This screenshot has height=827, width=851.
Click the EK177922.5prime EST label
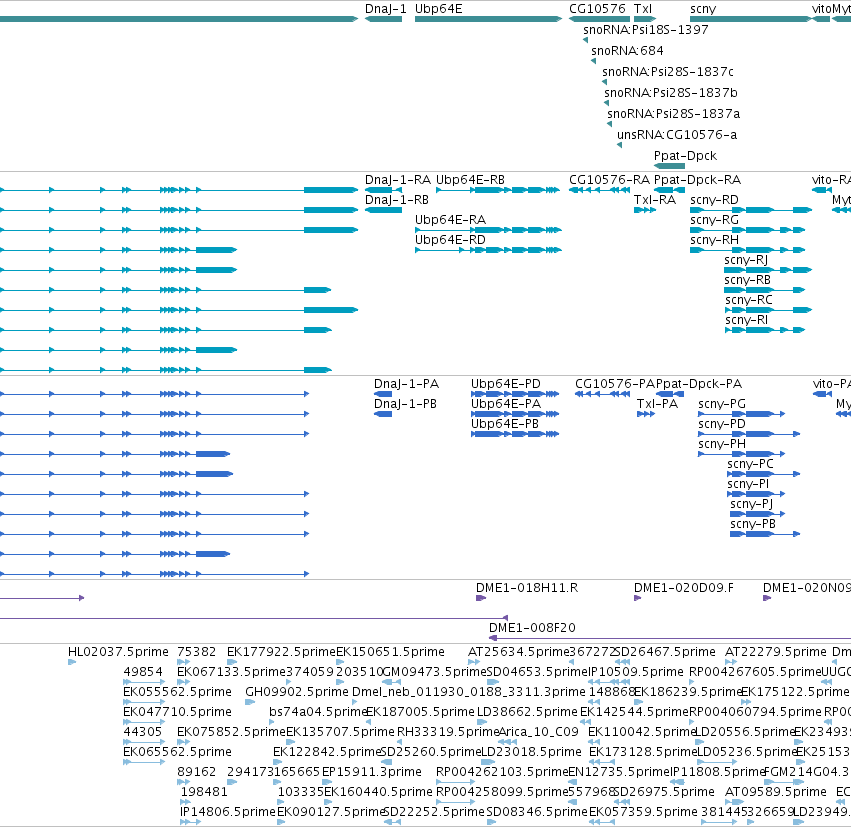click(281, 652)
